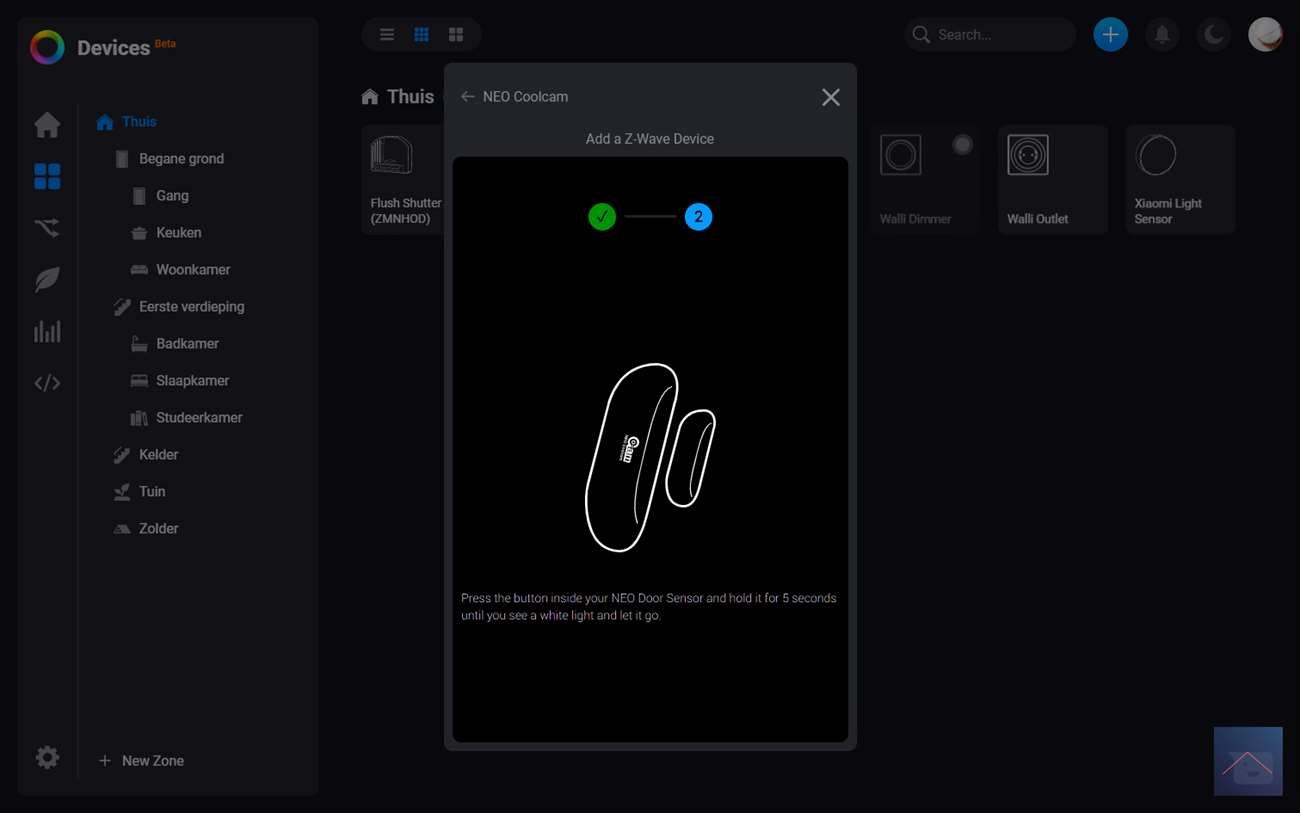Toggle the moon night mode icon
1300x813 pixels.
(x=1213, y=35)
